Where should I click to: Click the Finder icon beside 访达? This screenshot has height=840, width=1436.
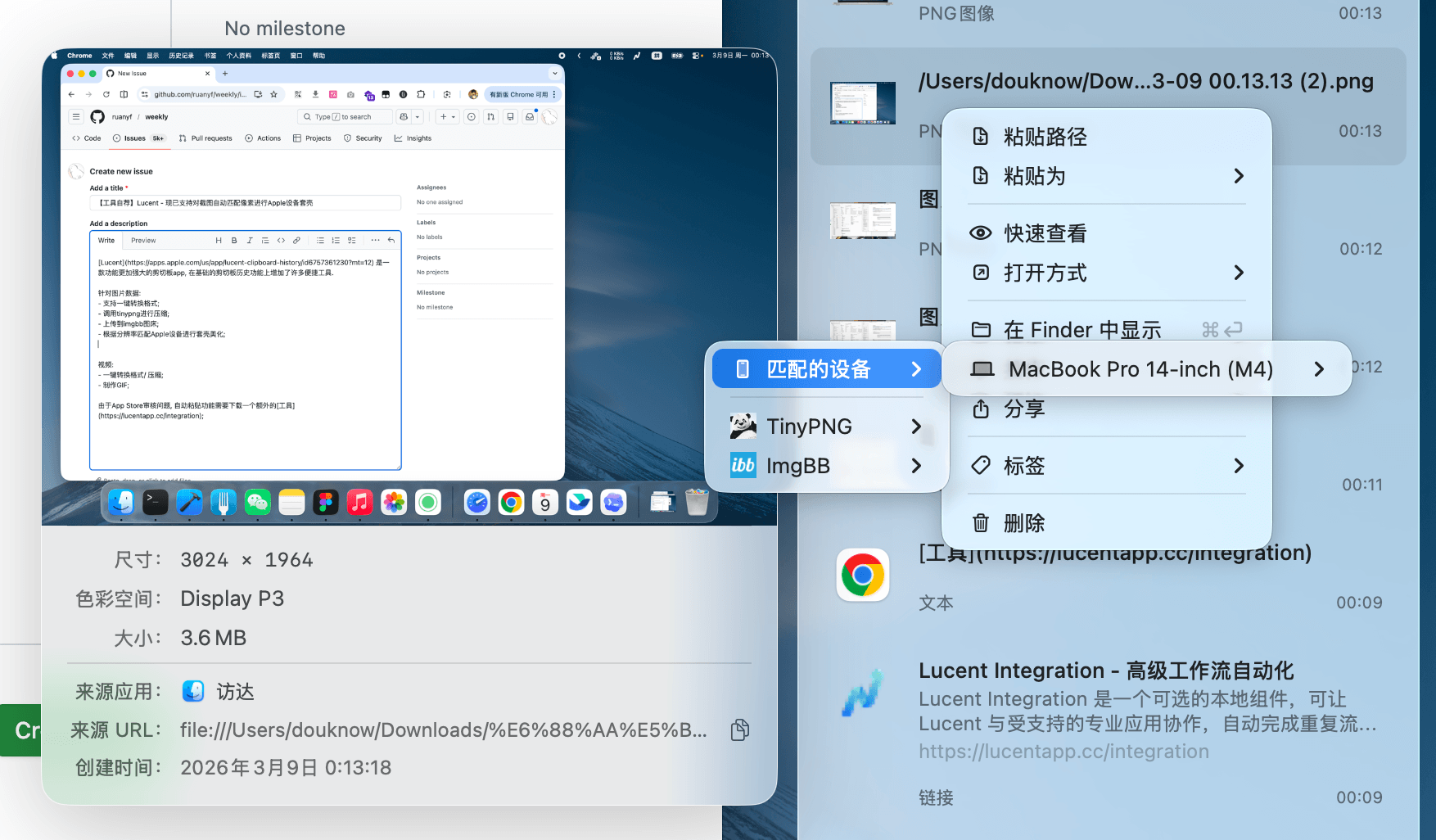tap(193, 692)
